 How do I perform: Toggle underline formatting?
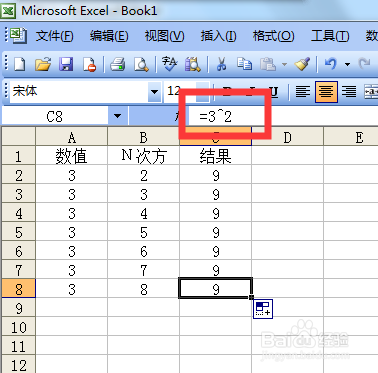273,91
